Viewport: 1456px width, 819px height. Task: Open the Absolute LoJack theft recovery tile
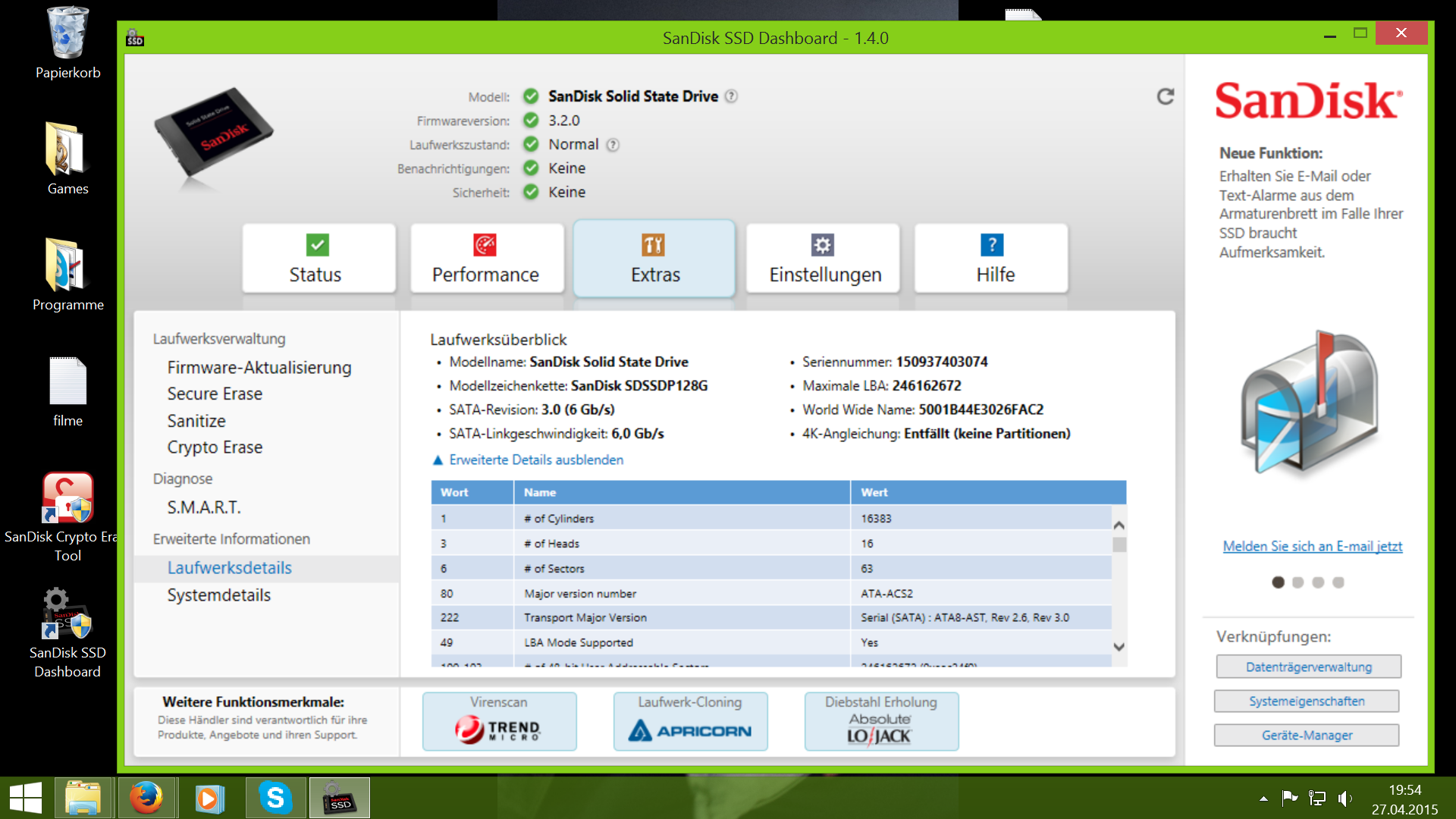[x=881, y=721]
